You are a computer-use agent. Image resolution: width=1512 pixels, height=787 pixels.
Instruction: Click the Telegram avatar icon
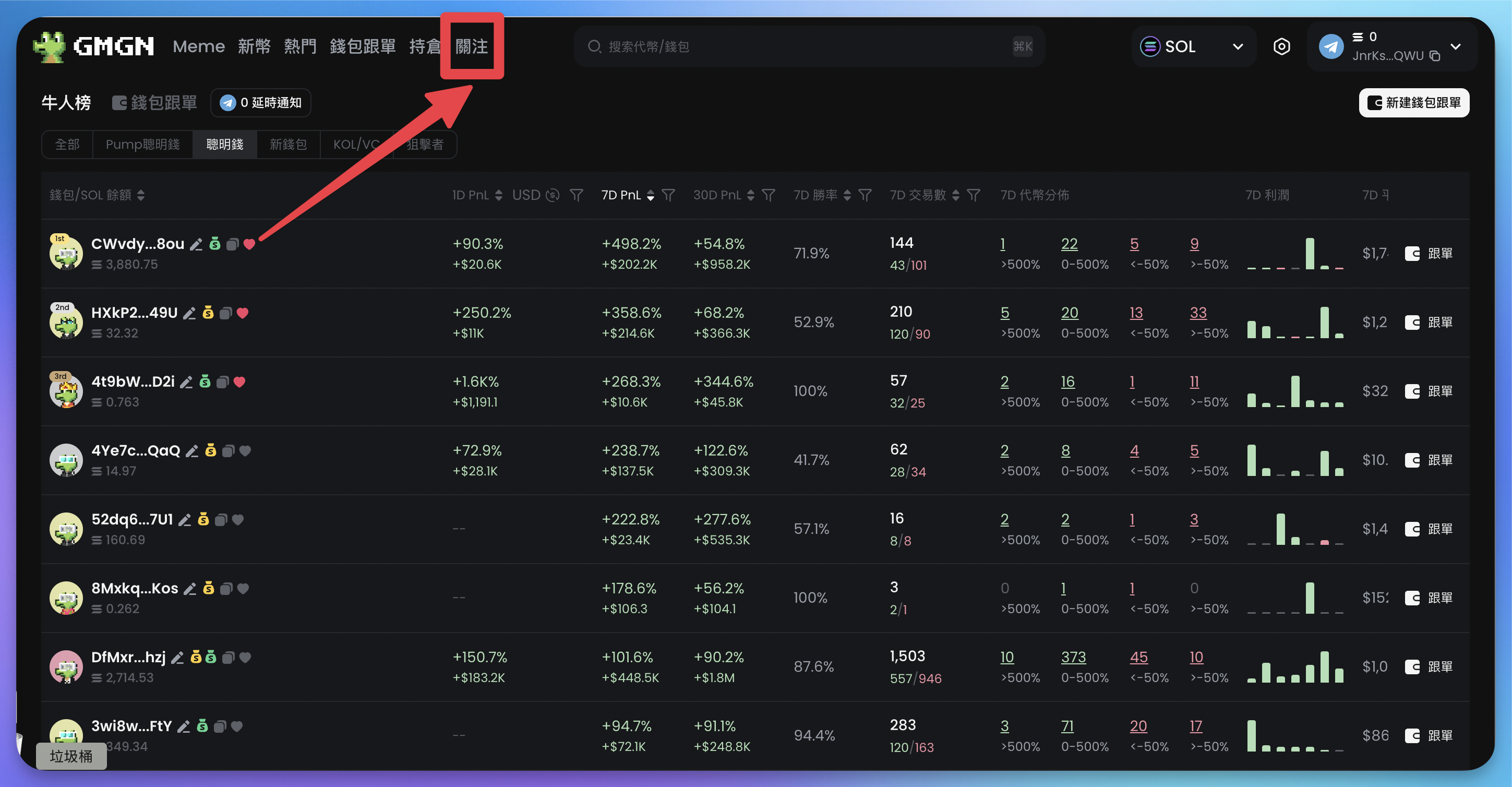click(1330, 46)
